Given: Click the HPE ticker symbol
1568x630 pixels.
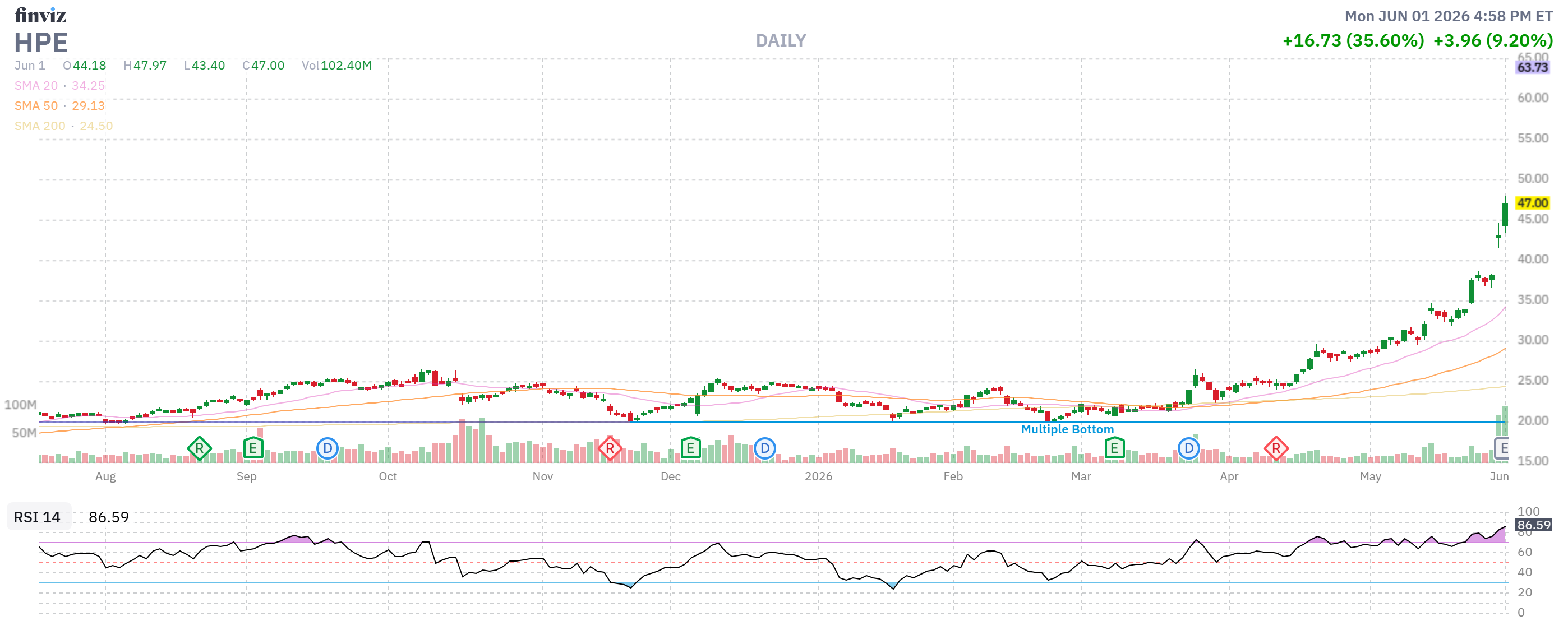Looking at the screenshot, I should click(x=41, y=43).
